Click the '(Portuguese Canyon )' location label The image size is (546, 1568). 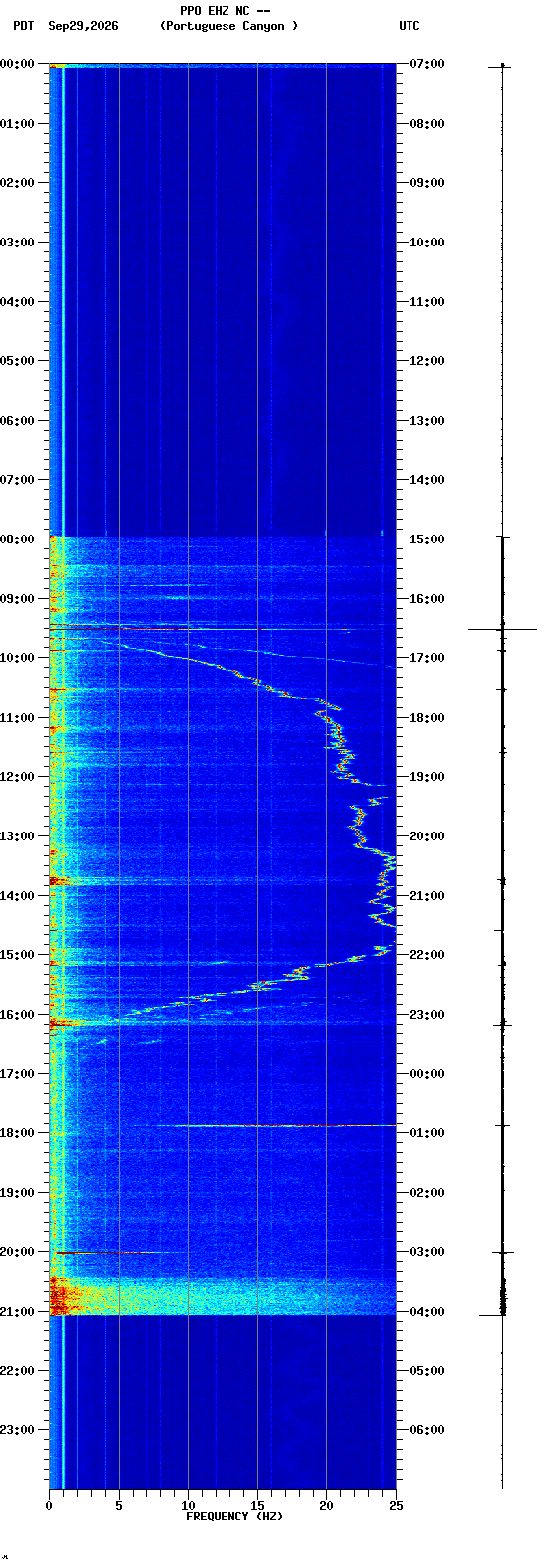click(228, 26)
